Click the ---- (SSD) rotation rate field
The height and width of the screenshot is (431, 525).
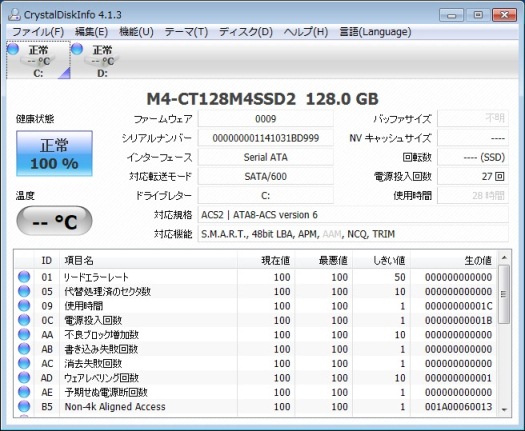pos(473,157)
